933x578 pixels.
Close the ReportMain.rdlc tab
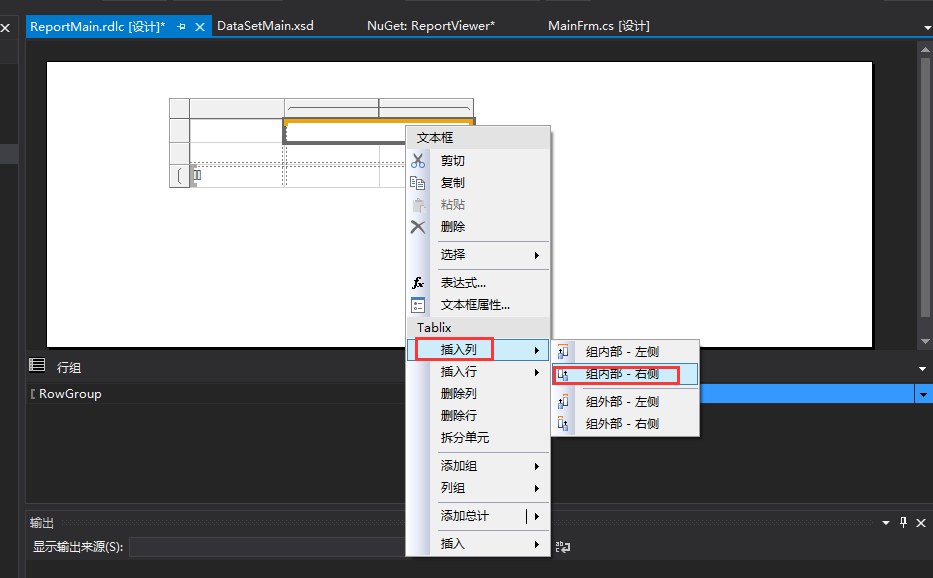click(200, 27)
